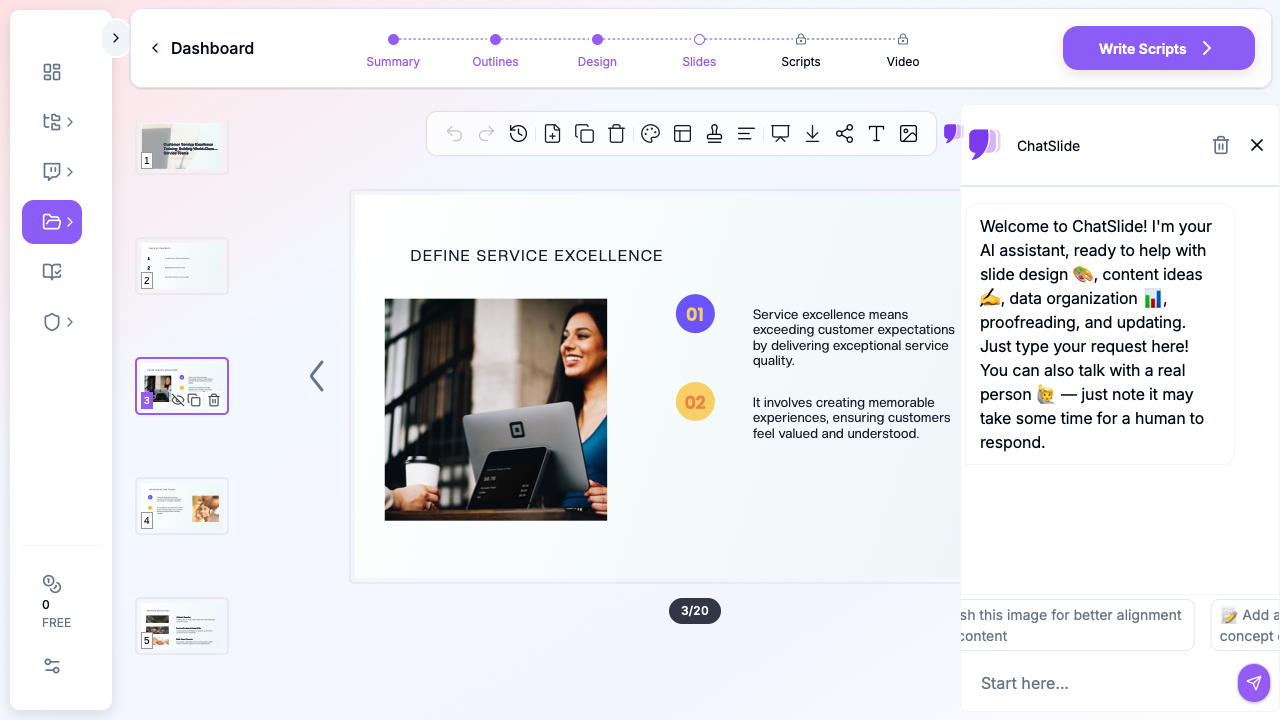Open the version history icon in toolbar
The height and width of the screenshot is (720, 1280).
[x=518, y=134]
